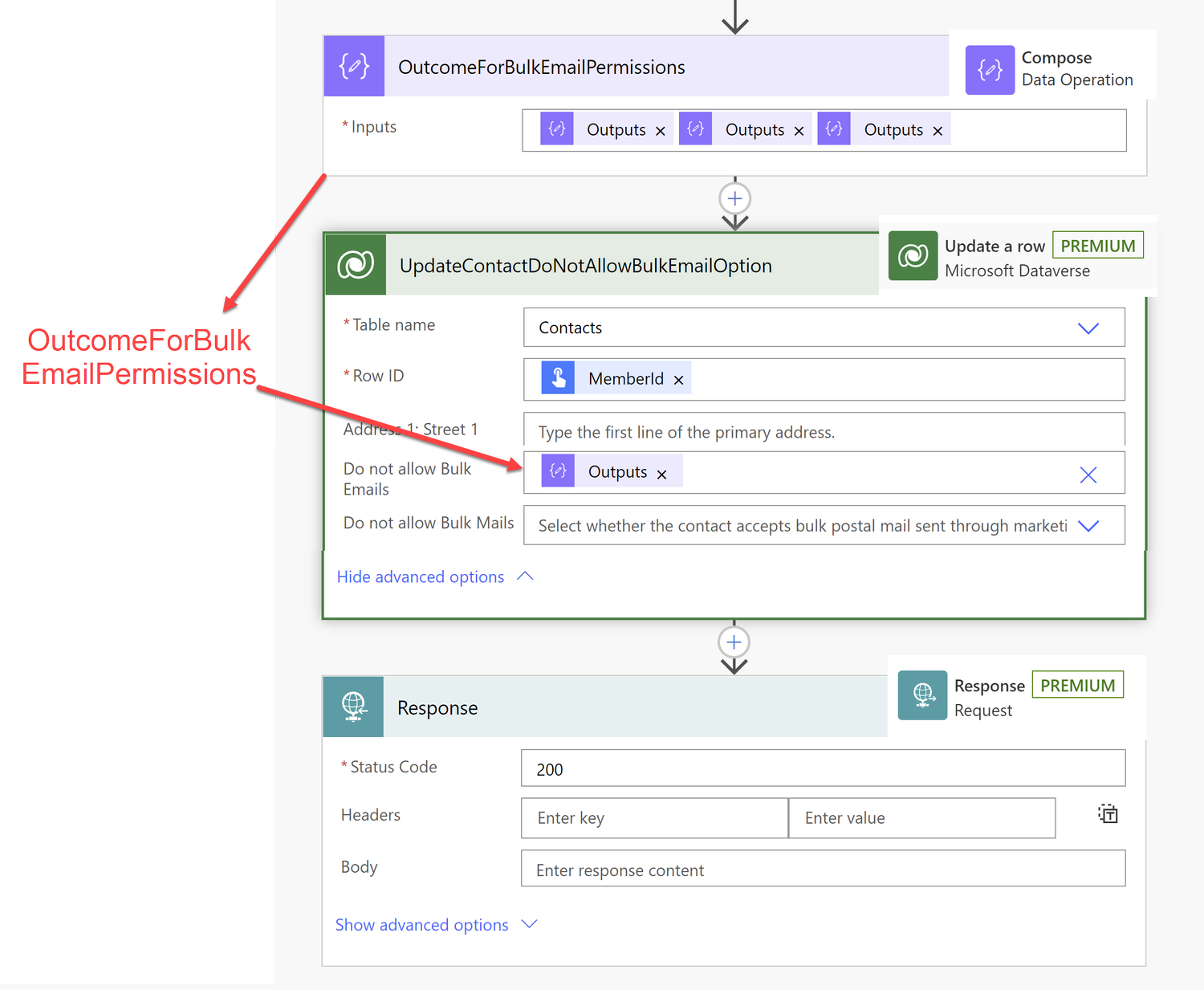
Task: Click the OutcomeForBulkEmailPermissions title bar
Action: pyautogui.click(x=642, y=66)
